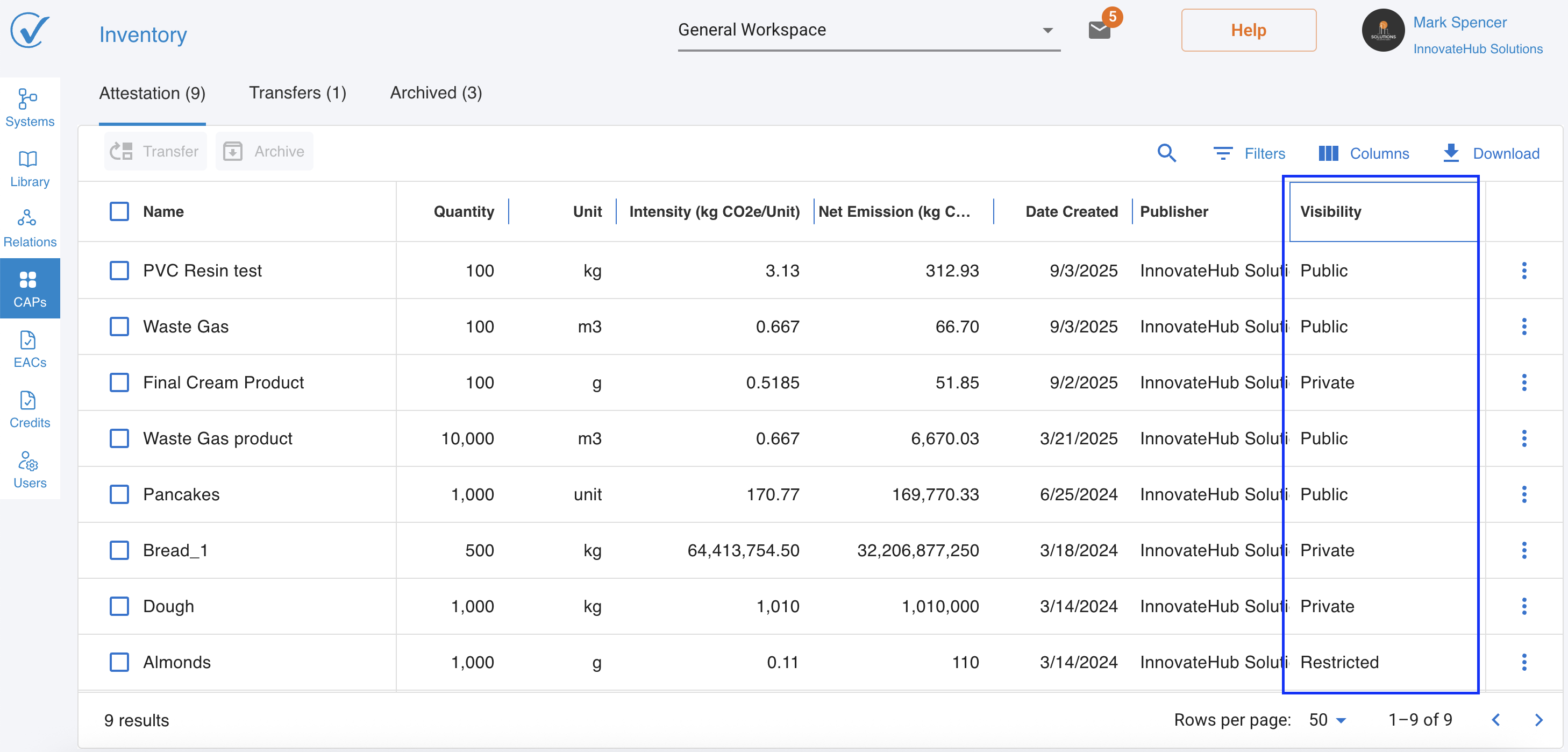
Task: Click the table search magnifier icon
Action: pyautogui.click(x=1166, y=153)
